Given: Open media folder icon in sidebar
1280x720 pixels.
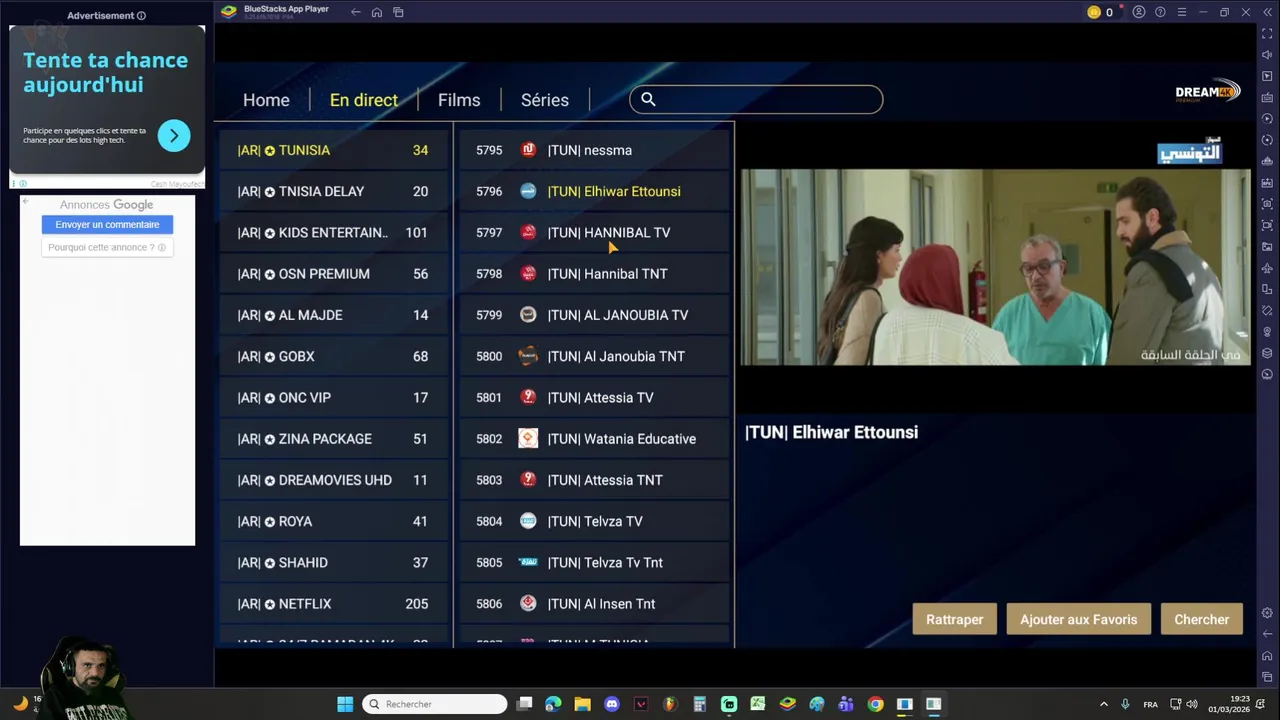Looking at the screenshot, I should pyautogui.click(x=1267, y=246).
